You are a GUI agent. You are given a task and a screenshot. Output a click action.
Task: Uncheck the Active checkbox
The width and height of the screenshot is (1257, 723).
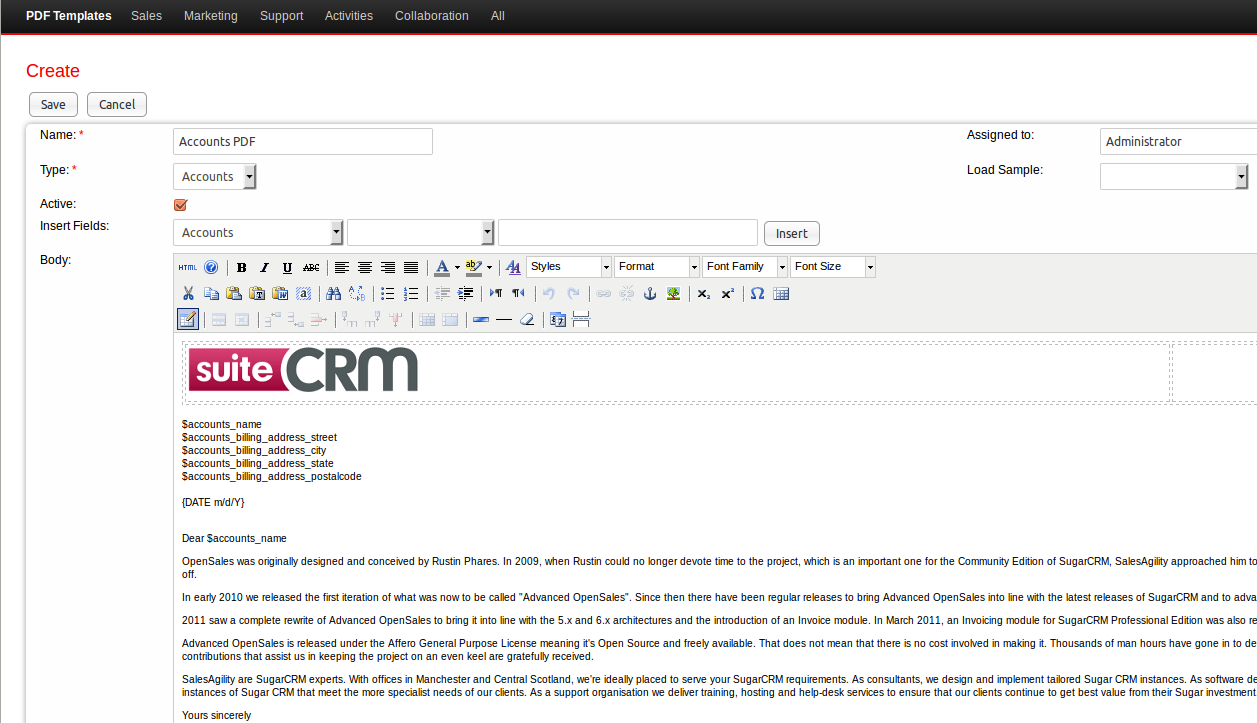tap(181, 205)
